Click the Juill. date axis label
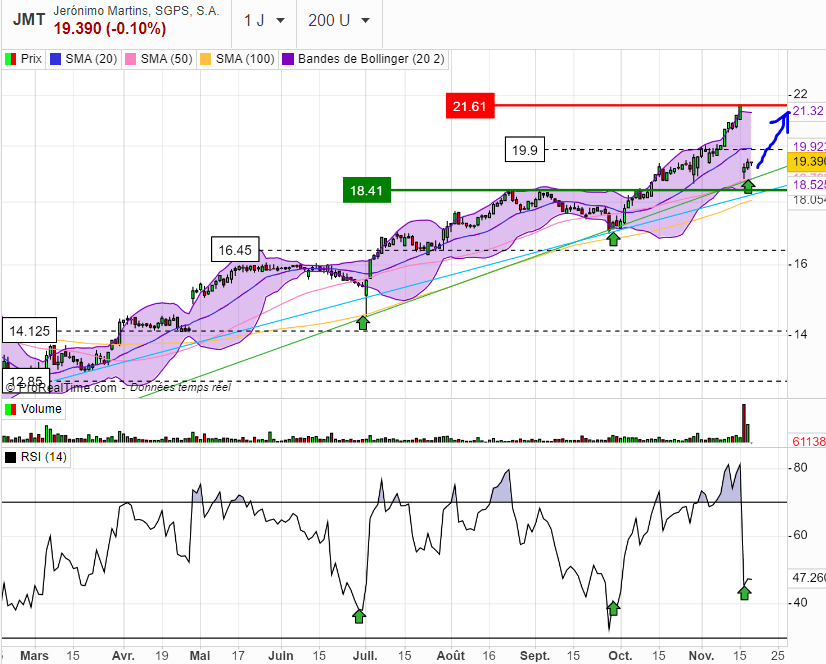Screen dimensions: 826x664 point(365,656)
